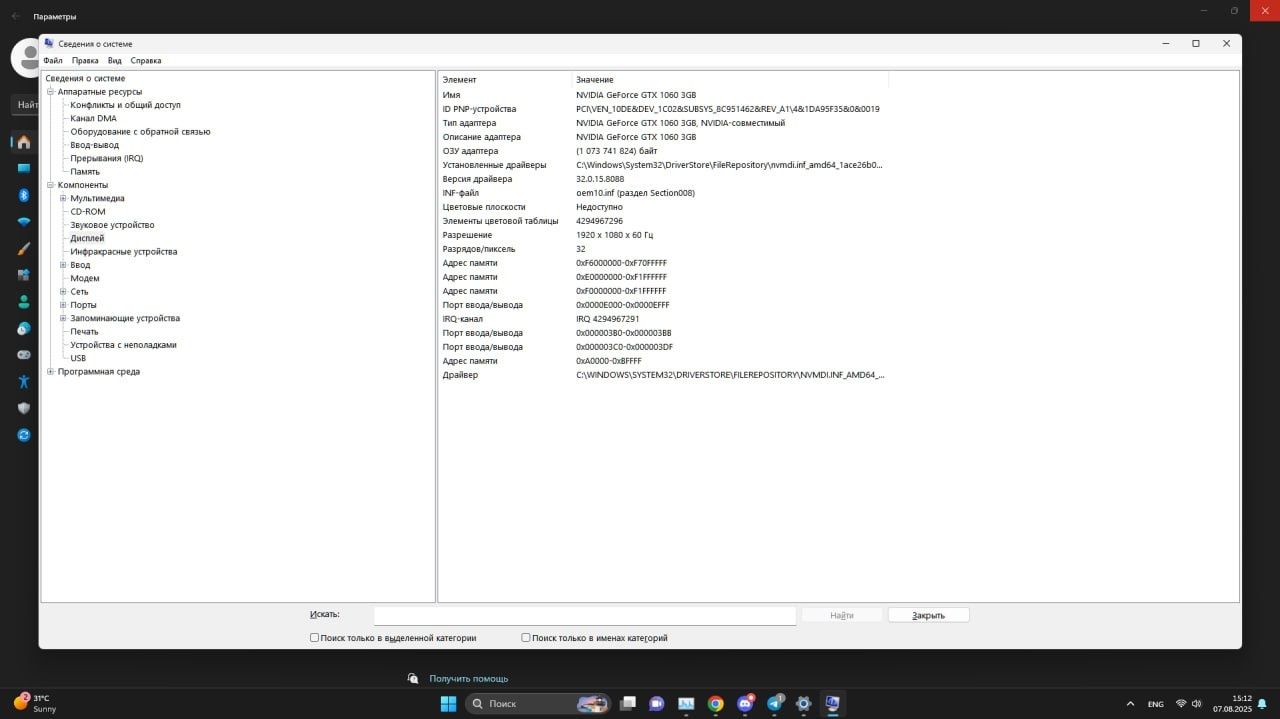Open Gaming controller icon in Settings sidebar
This screenshot has height=719, width=1280.
click(23, 355)
